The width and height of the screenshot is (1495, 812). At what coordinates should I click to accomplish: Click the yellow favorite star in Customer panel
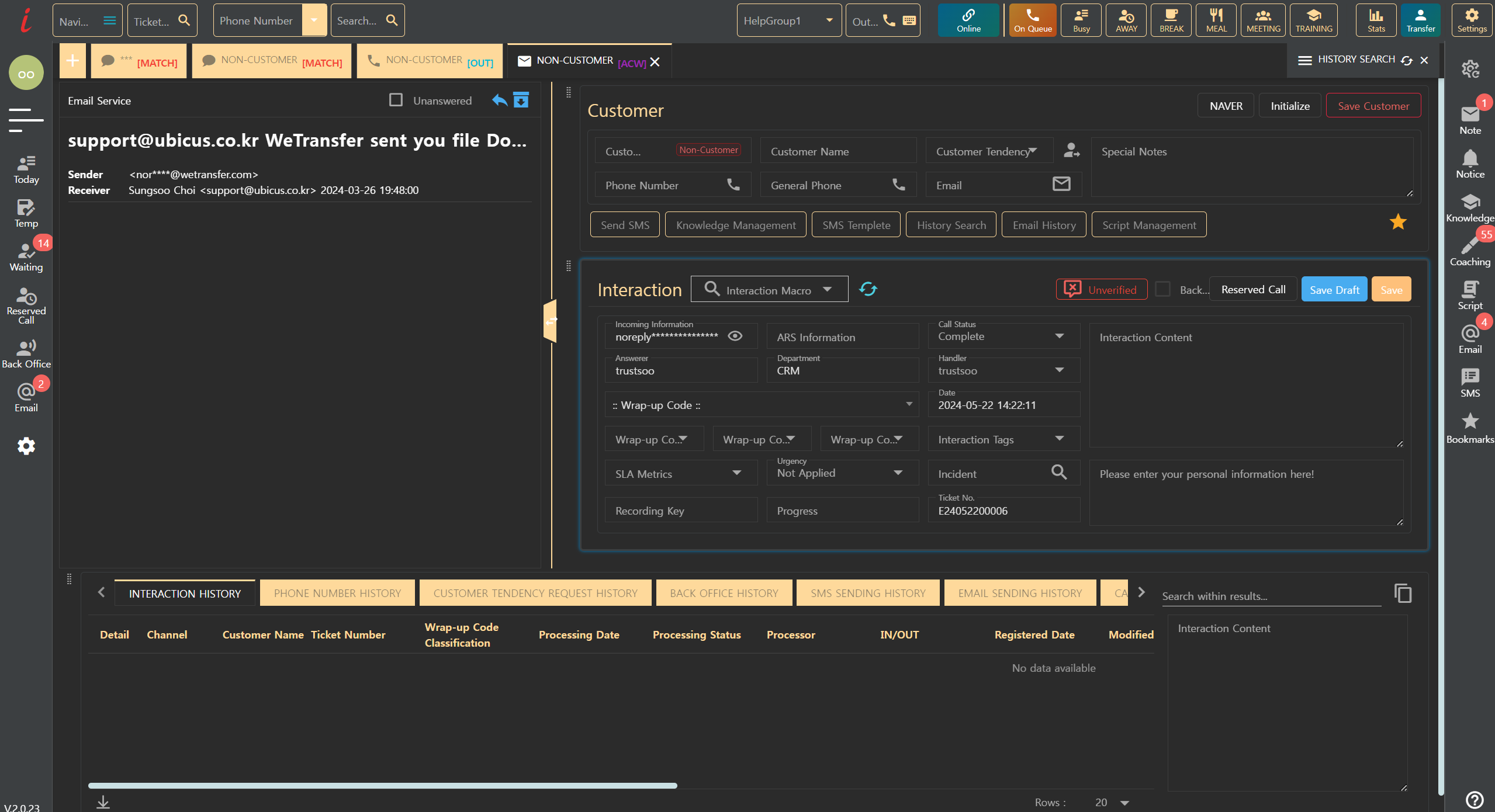(x=1397, y=223)
